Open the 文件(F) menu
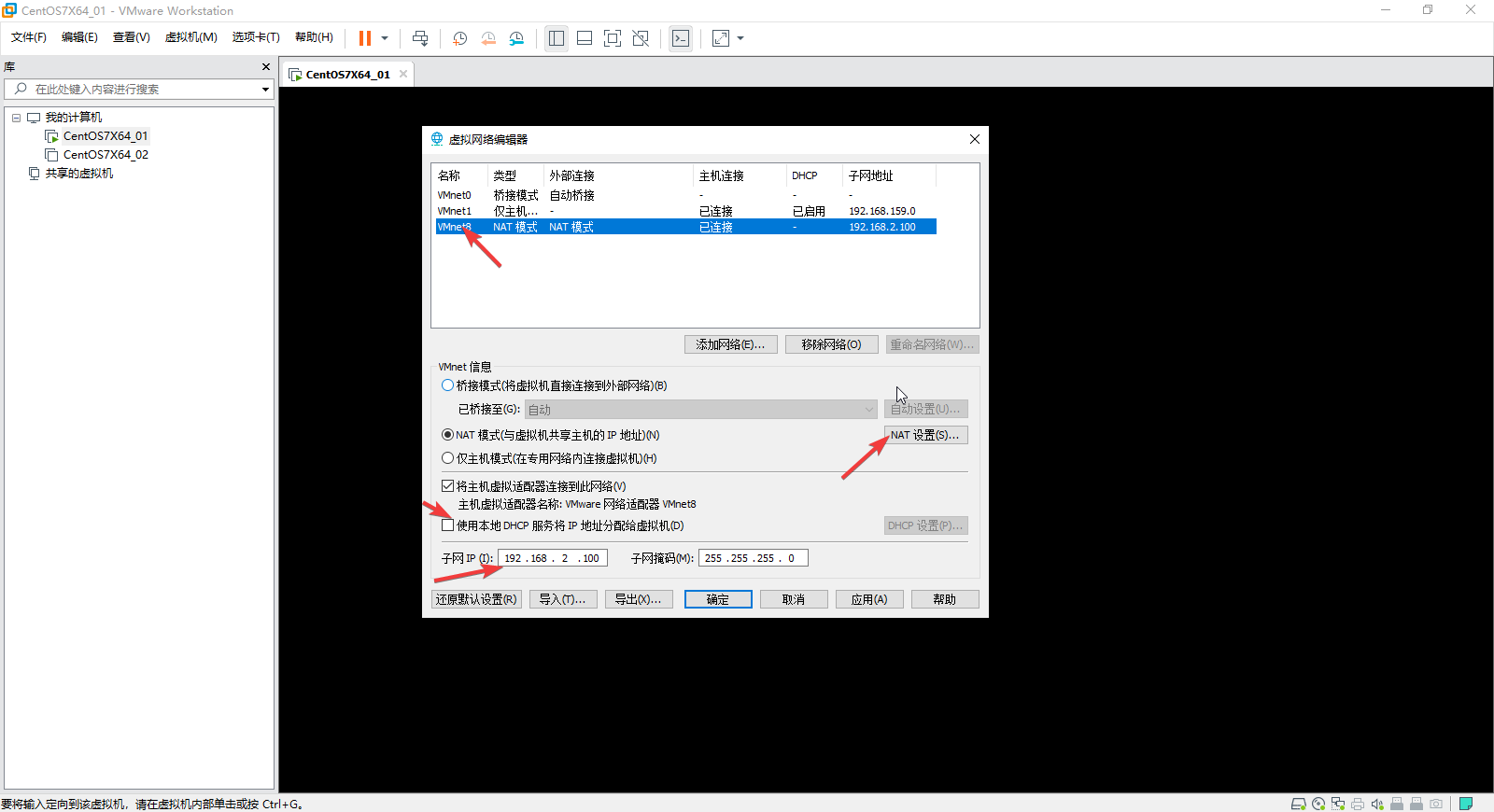1494x812 pixels. [29, 37]
